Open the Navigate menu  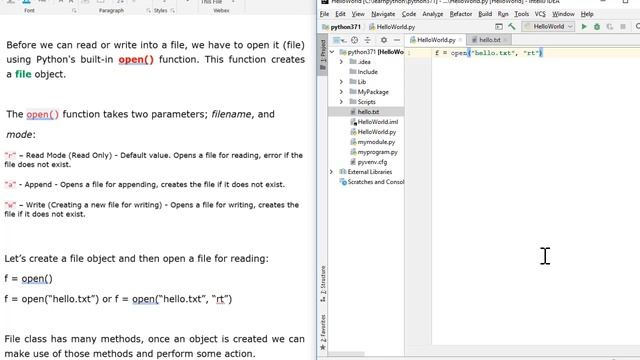coord(383,14)
